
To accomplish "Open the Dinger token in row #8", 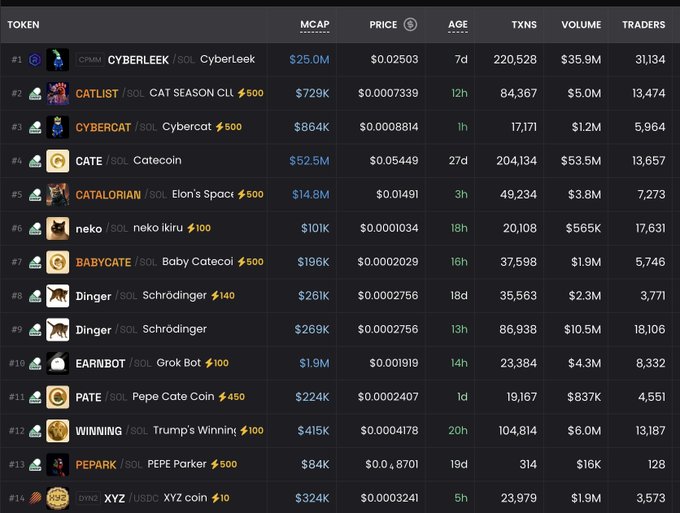I will pyautogui.click(x=93, y=296).
